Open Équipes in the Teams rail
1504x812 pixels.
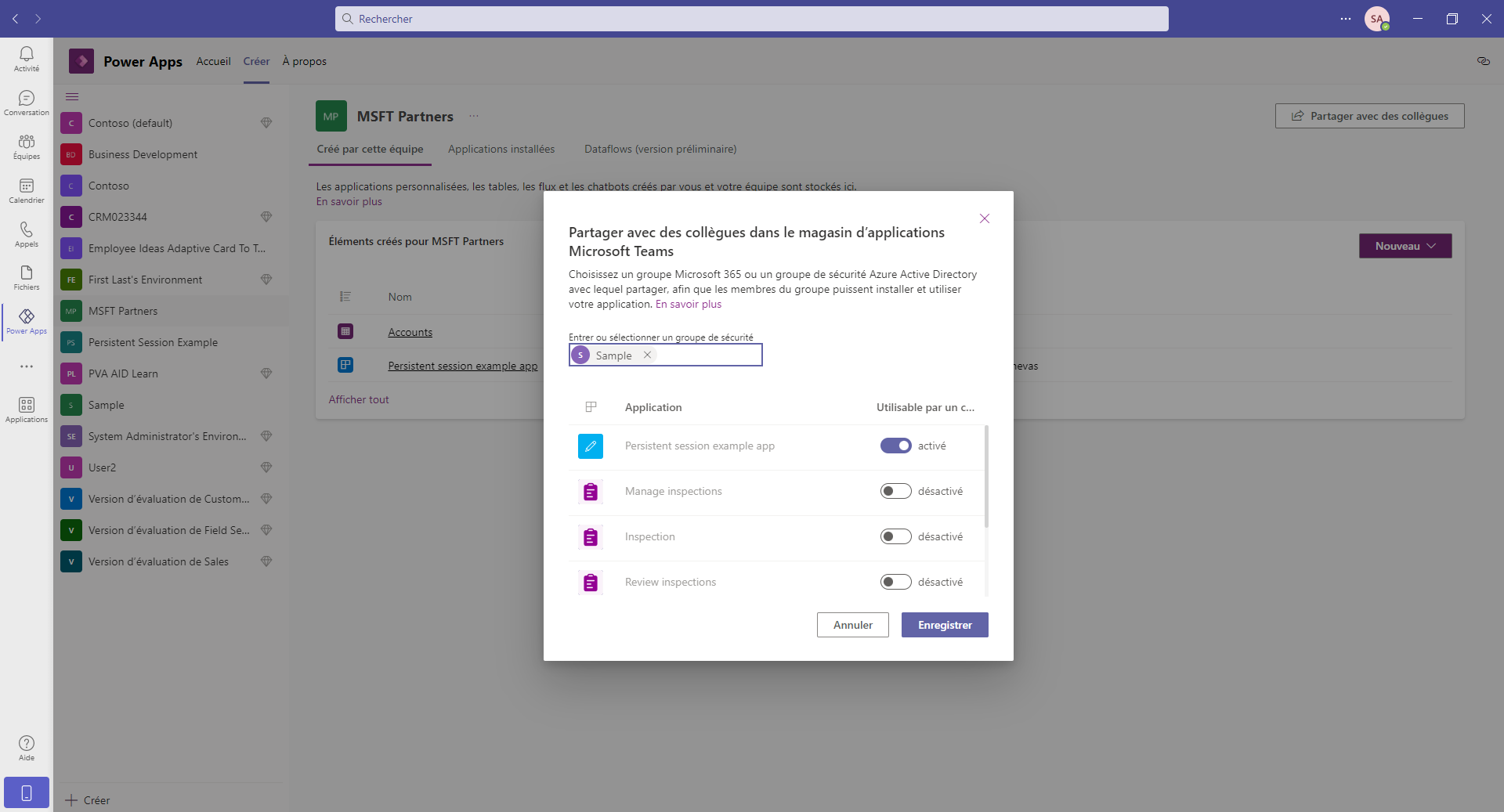click(27, 146)
